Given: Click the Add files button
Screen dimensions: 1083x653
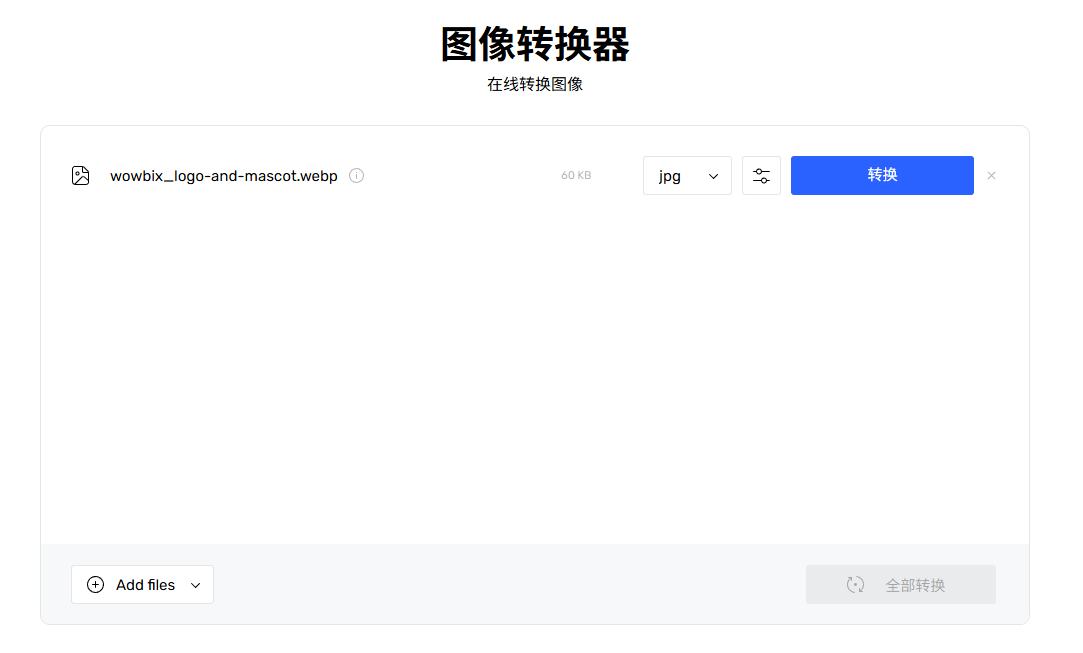Looking at the screenshot, I should [142, 584].
